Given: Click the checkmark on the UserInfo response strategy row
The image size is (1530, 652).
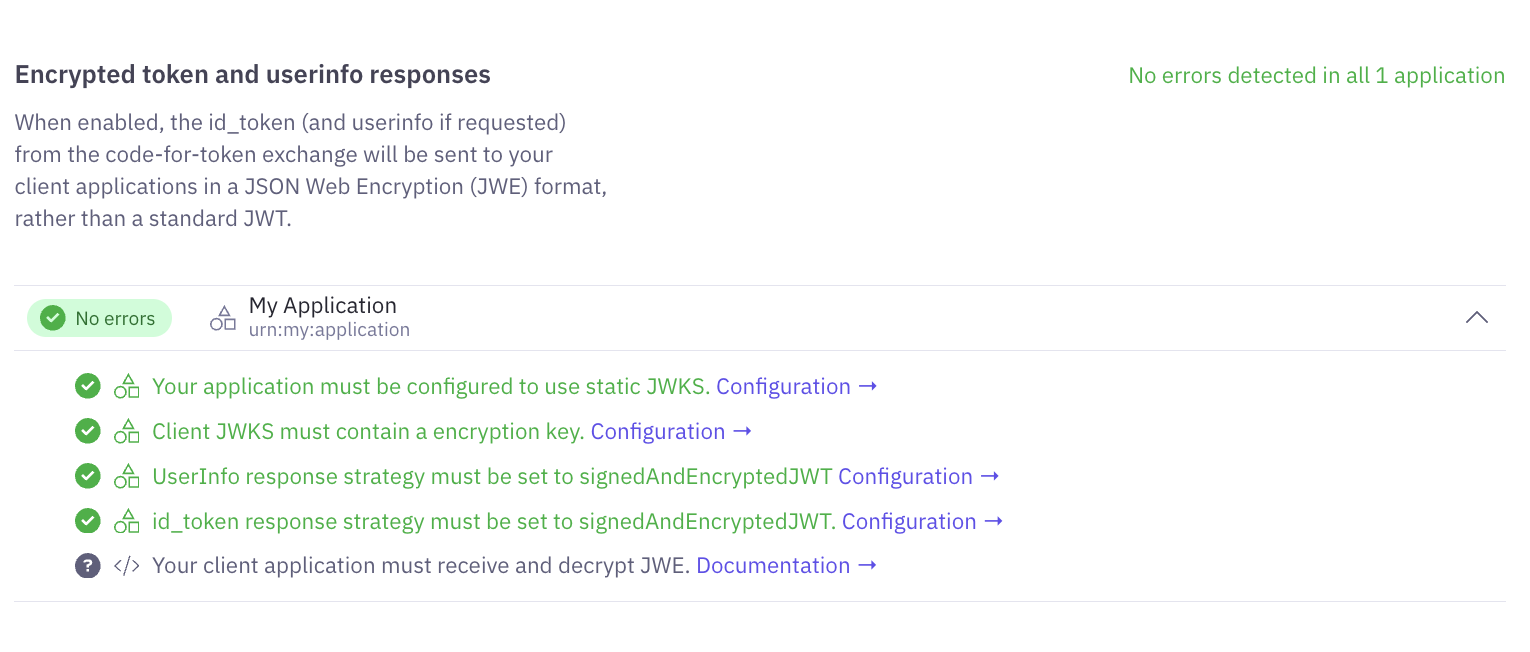Looking at the screenshot, I should (87, 476).
